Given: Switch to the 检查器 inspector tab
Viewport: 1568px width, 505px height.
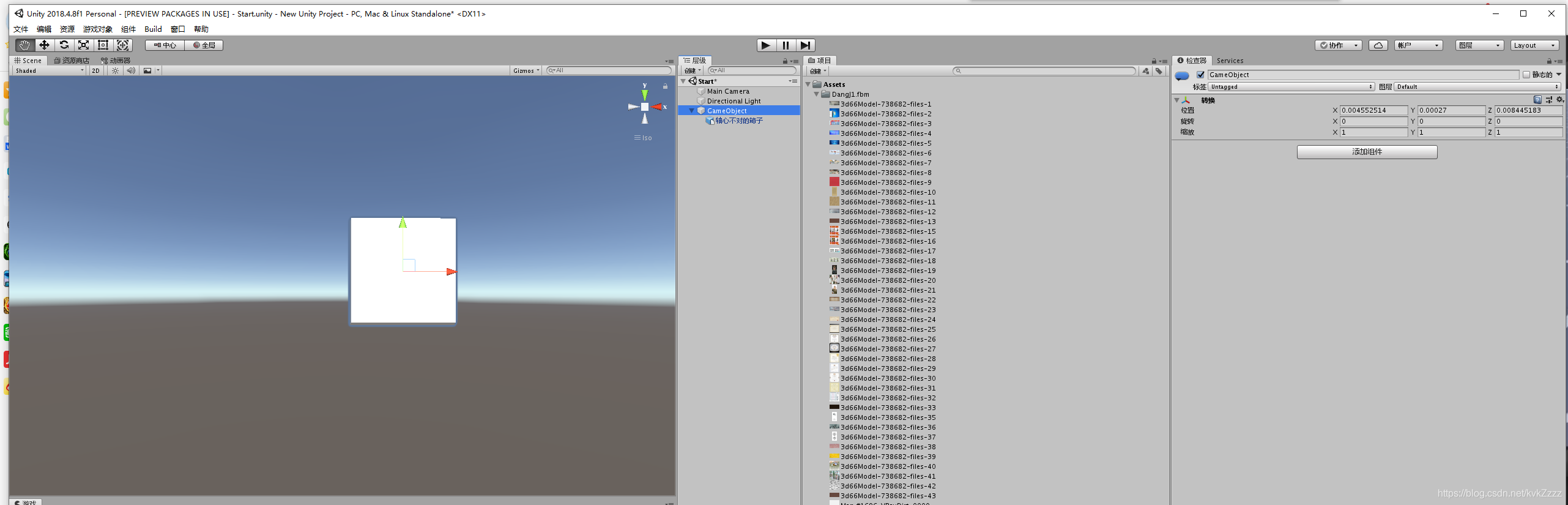Looking at the screenshot, I should coord(1192,61).
